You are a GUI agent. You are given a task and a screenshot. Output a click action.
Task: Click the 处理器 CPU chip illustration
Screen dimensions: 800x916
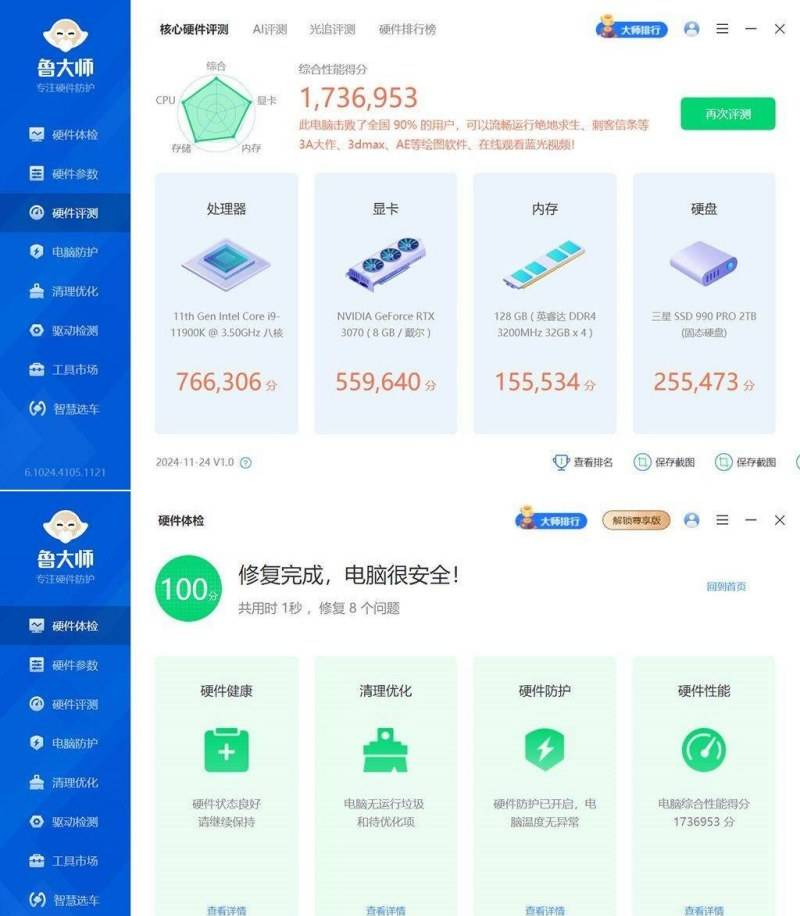pos(226,264)
